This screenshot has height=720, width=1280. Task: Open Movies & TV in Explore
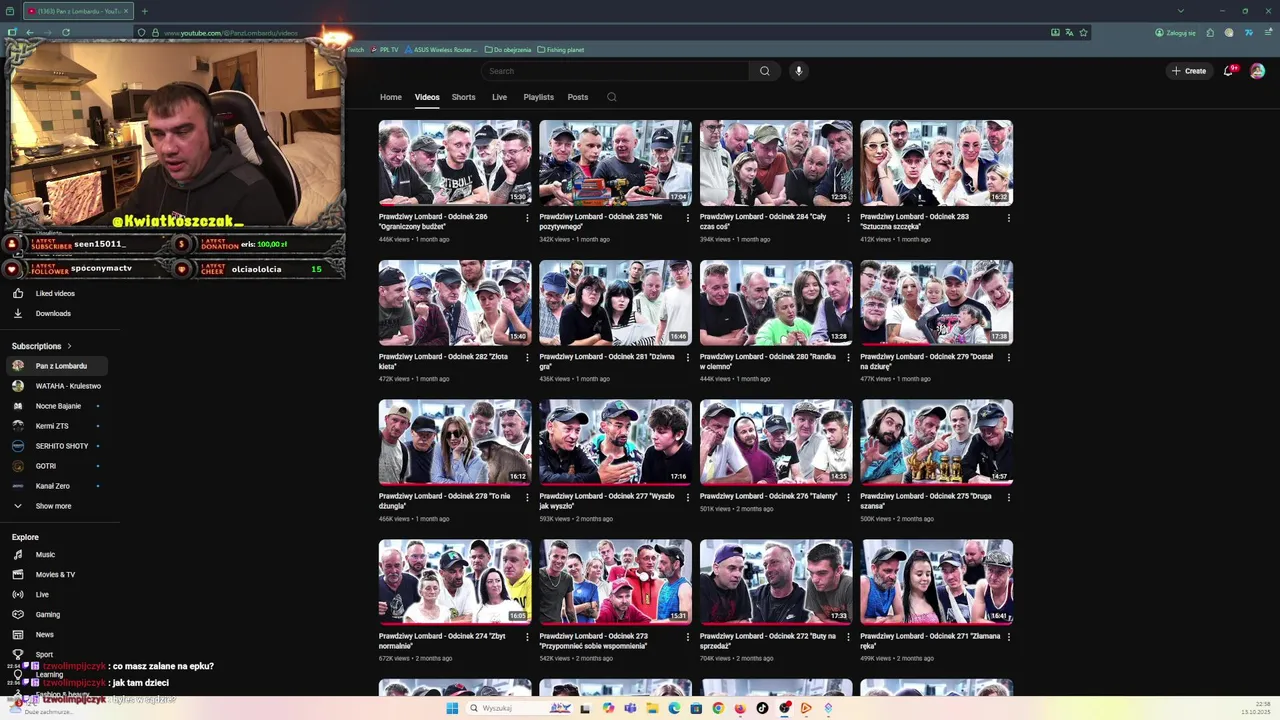[56, 574]
